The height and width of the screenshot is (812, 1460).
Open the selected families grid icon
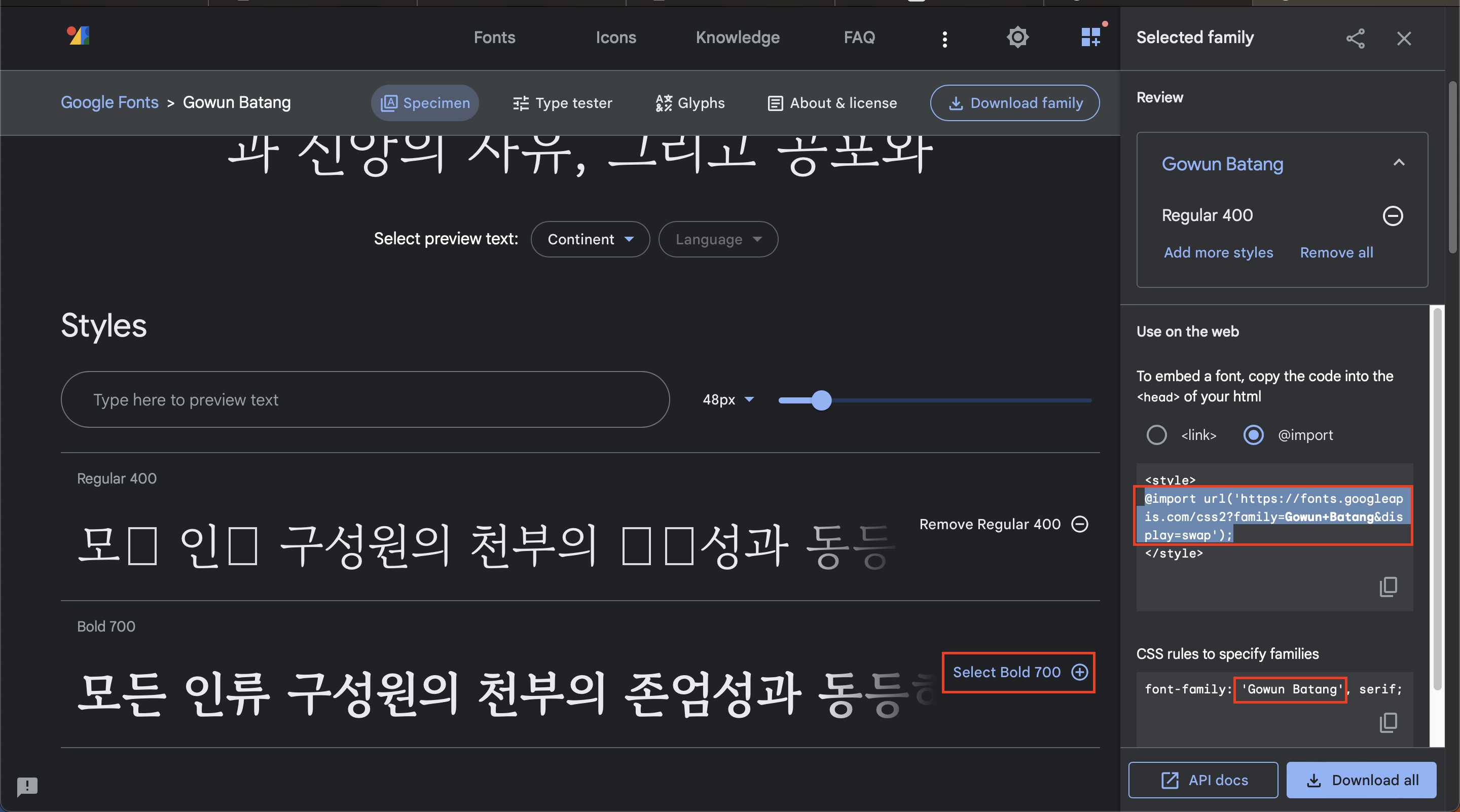(1091, 38)
